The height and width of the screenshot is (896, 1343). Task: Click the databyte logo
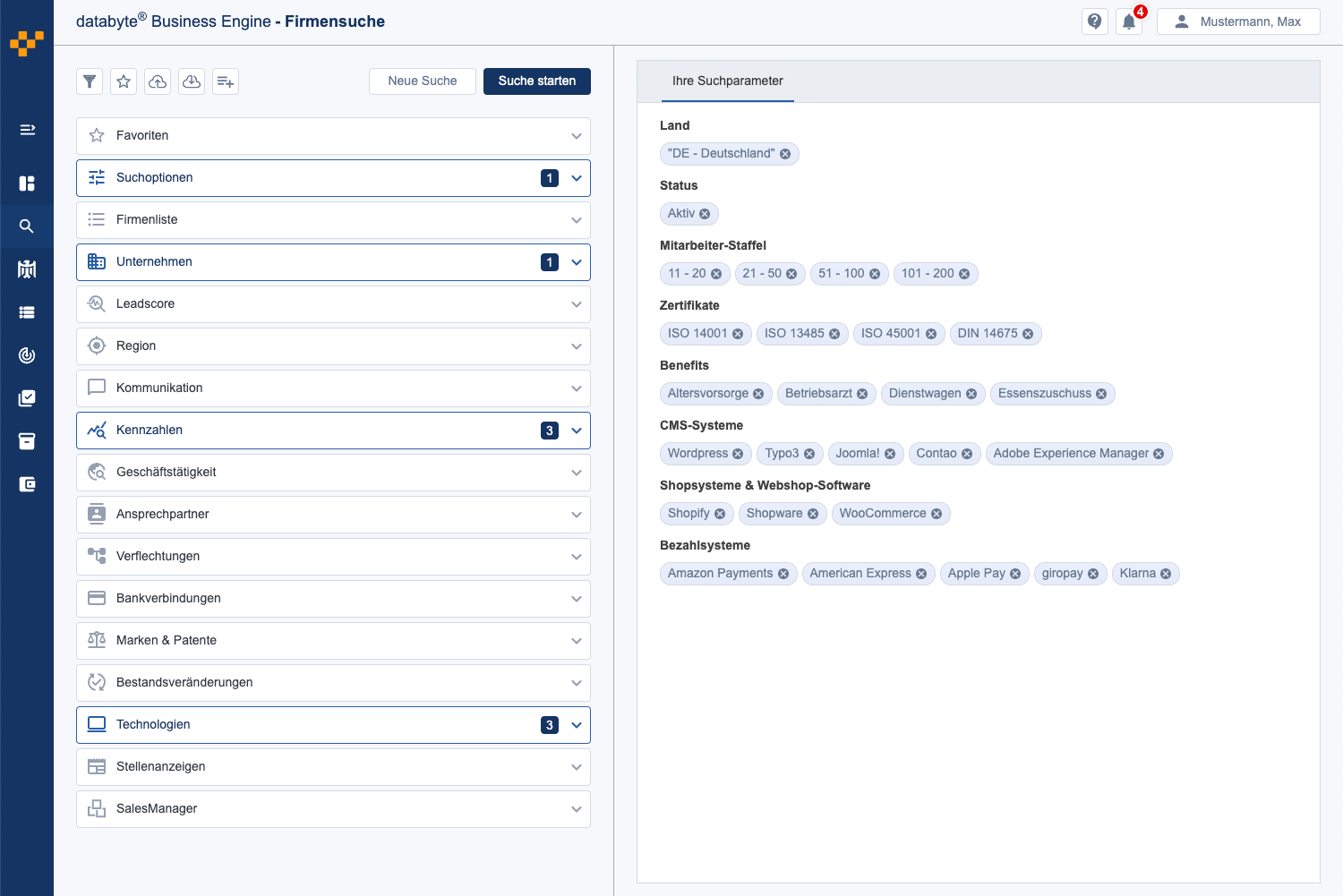27,43
